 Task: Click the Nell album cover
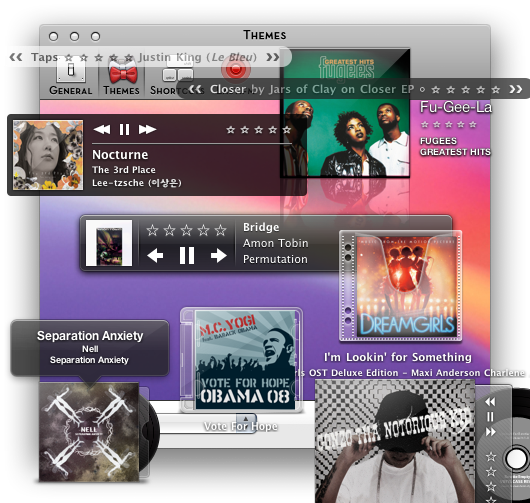89,432
